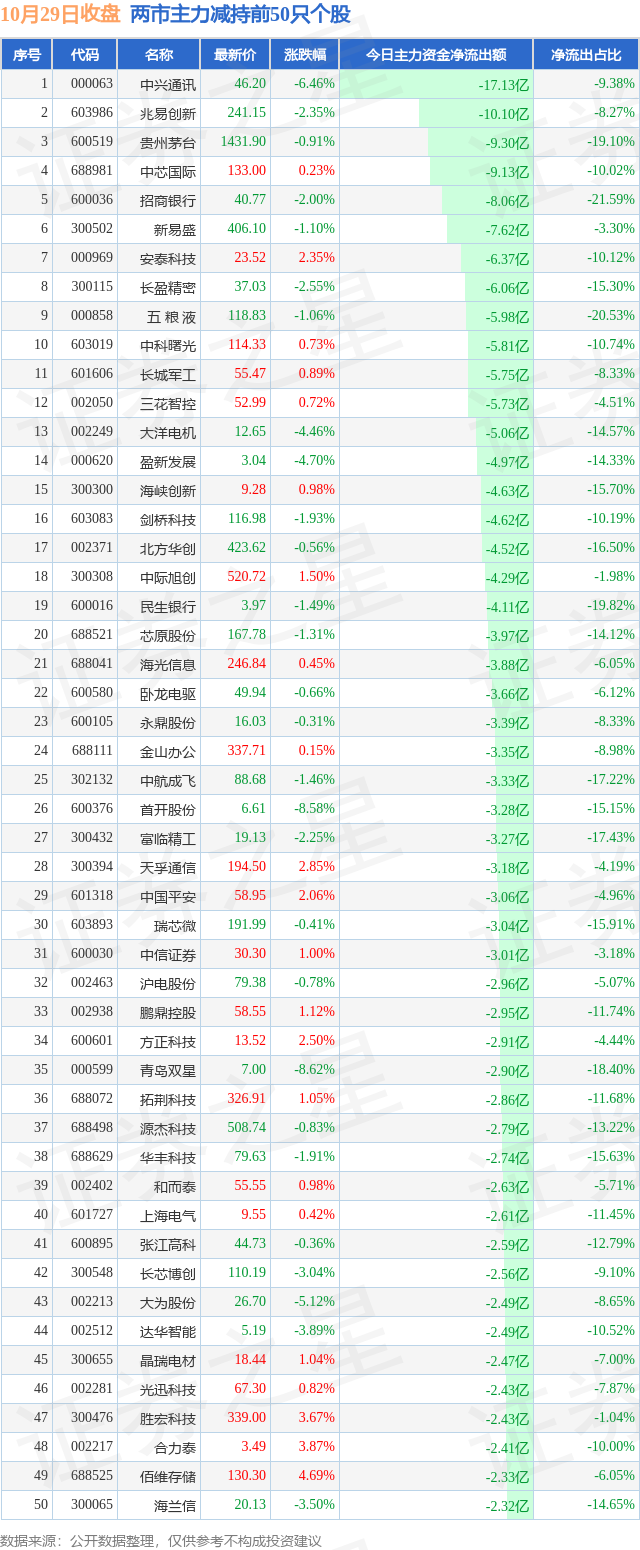Click stock code 002249
This screenshot has height=1550, width=640.
click(x=92, y=432)
